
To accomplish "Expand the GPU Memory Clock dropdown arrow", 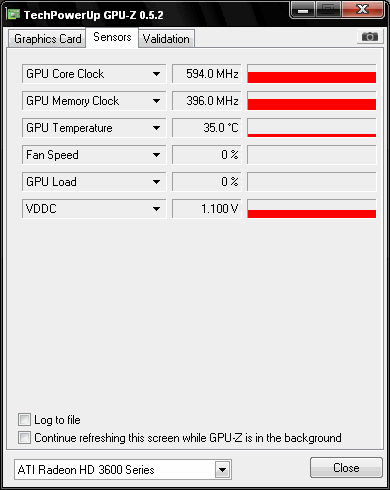I will pyautogui.click(x=156, y=101).
